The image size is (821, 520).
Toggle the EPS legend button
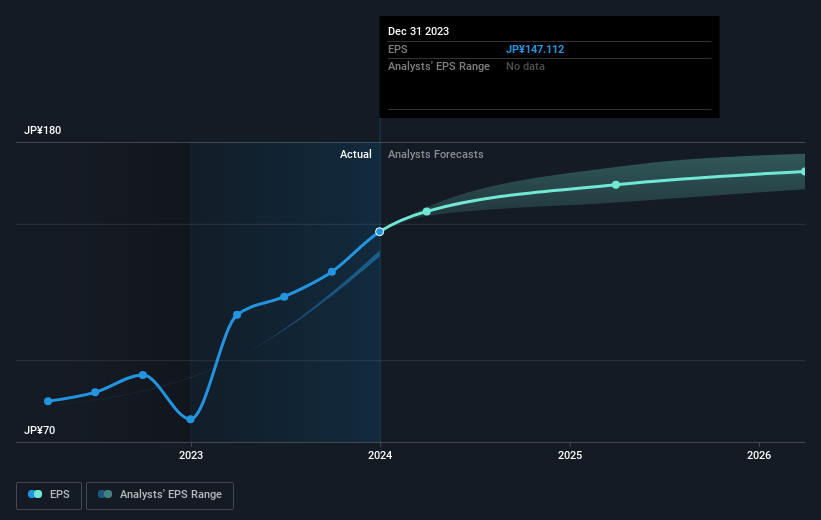pyautogui.click(x=49, y=495)
